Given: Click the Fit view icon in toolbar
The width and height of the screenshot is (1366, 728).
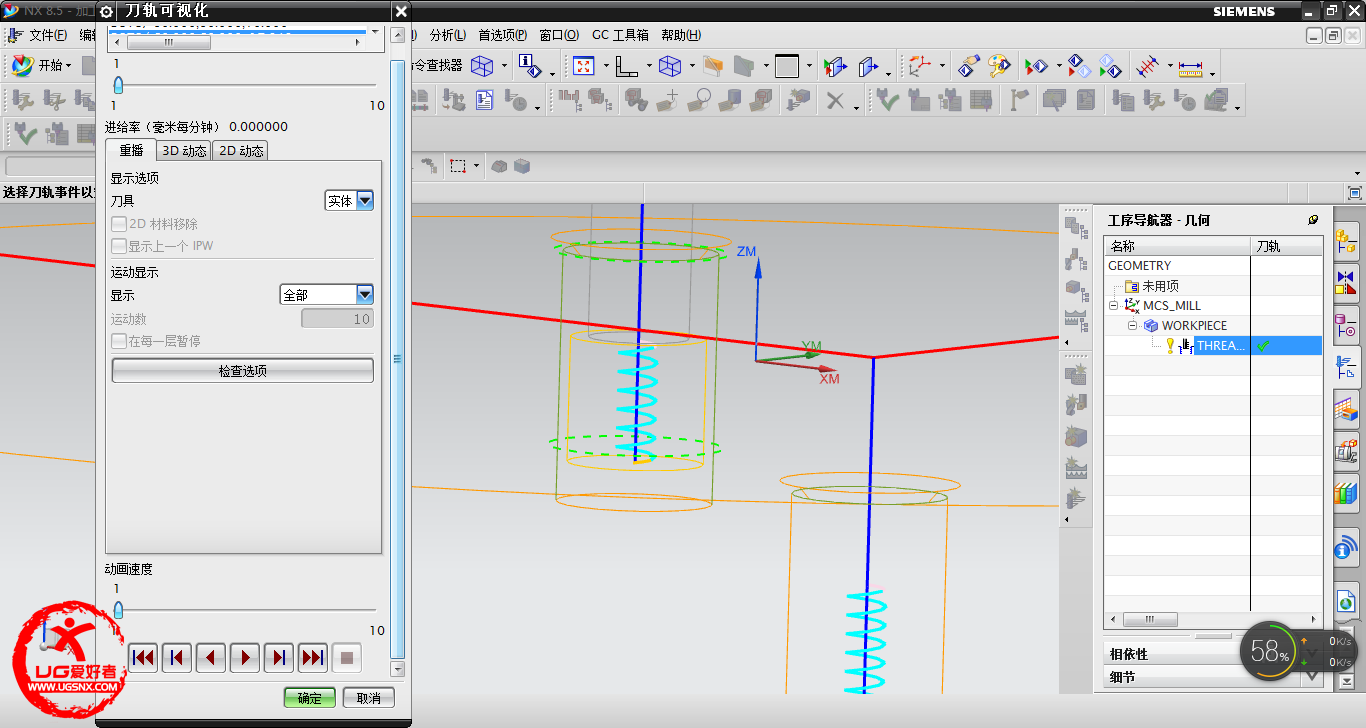Looking at the screenshot, I should pos(582,66).
